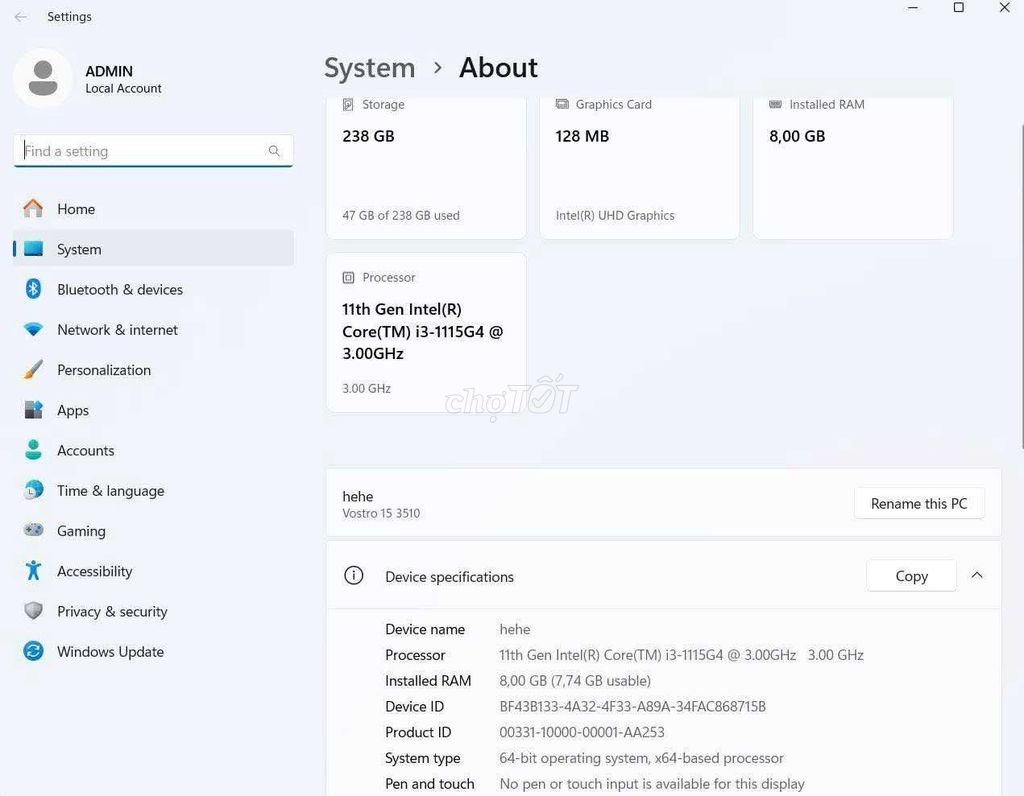Viewport: 1024px width, 796px height.
Task: Click the Graphics Card icon
Action: [562, 104]
